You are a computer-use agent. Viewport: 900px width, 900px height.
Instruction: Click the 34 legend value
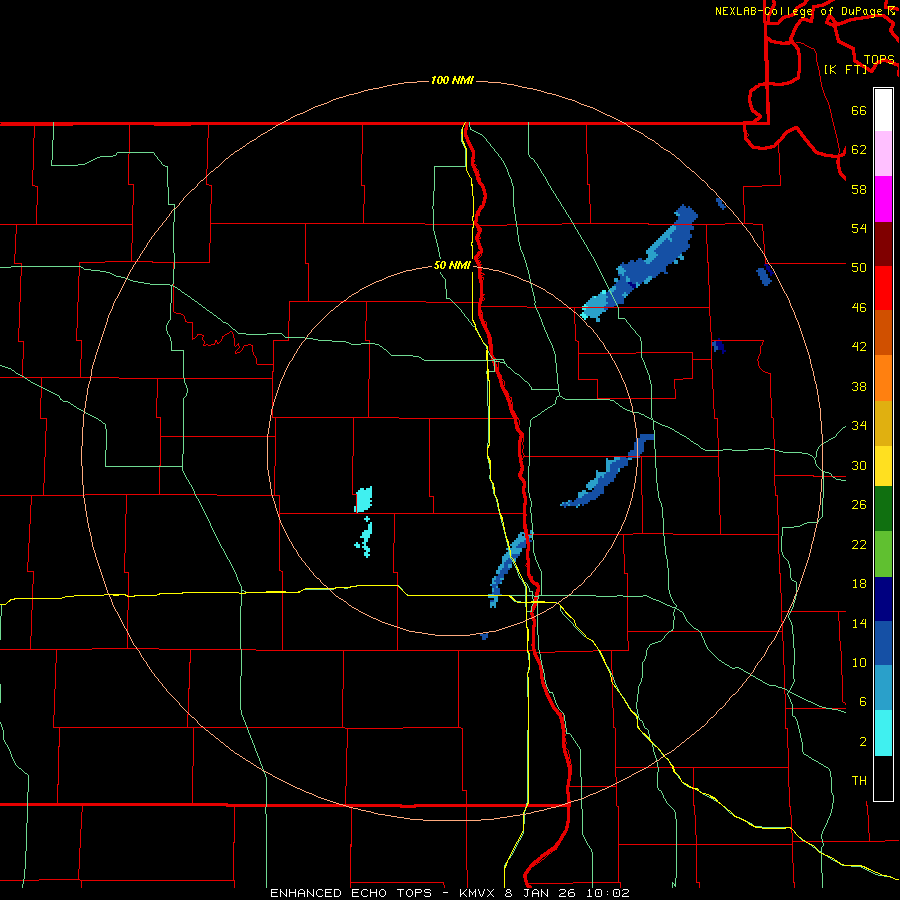point(859,426)
